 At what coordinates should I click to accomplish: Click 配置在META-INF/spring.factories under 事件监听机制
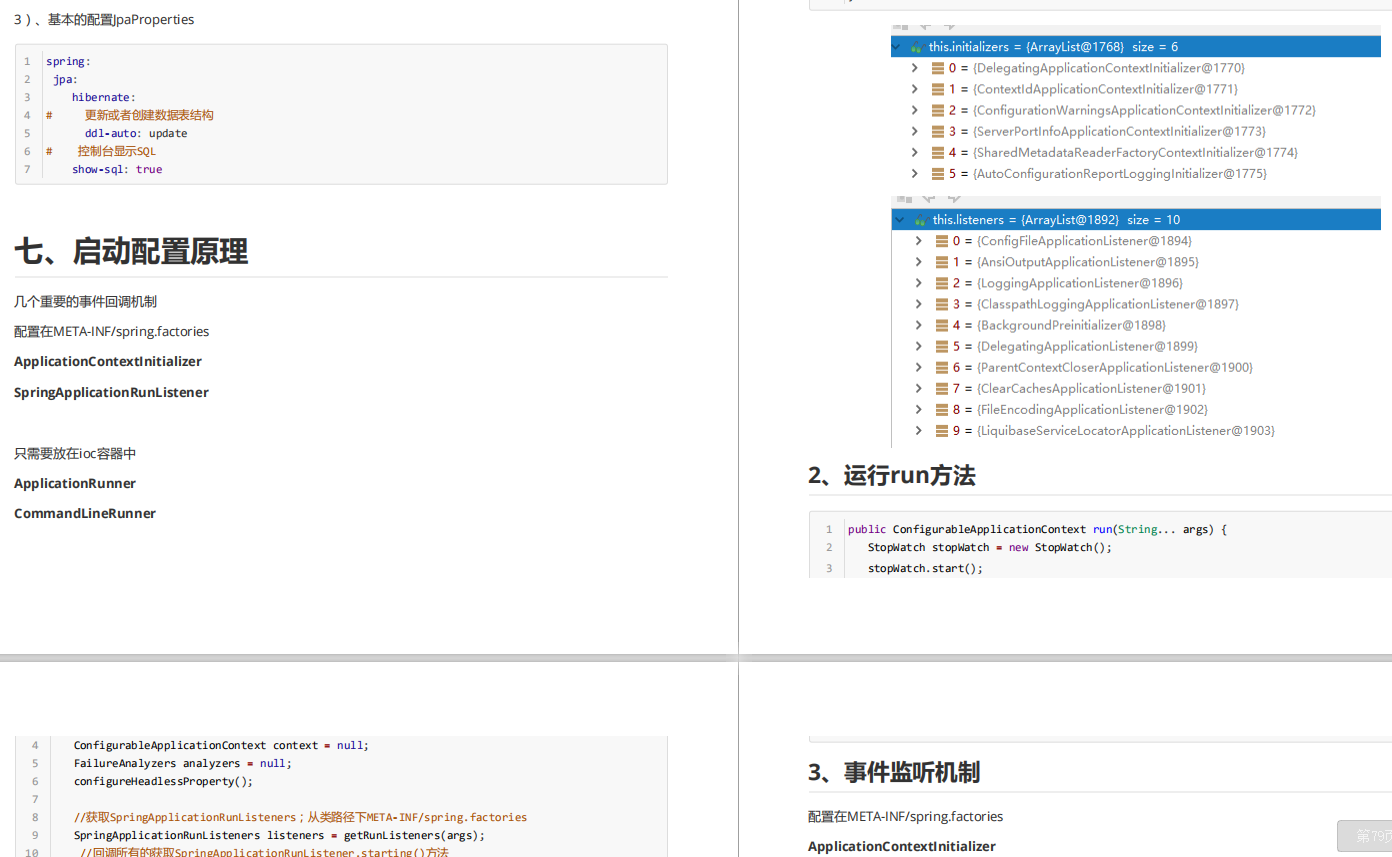point(905,816)
